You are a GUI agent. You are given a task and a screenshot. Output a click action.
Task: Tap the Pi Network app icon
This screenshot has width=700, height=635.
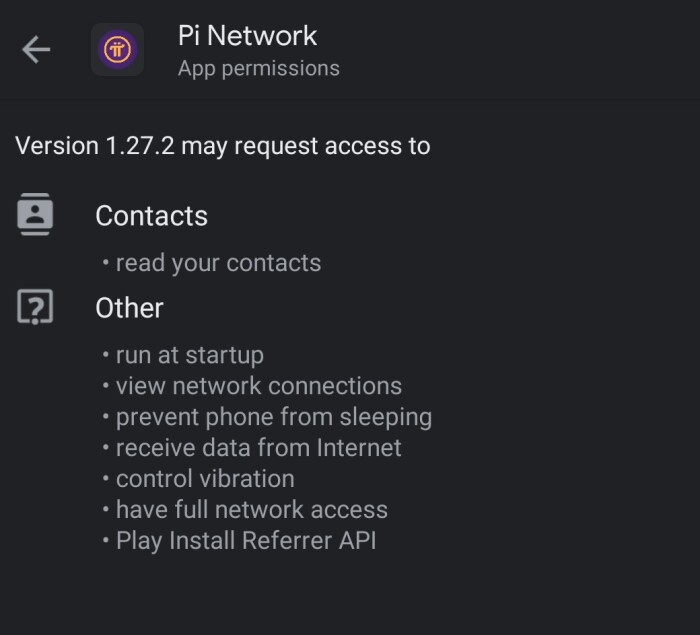(x=117, y=49)
